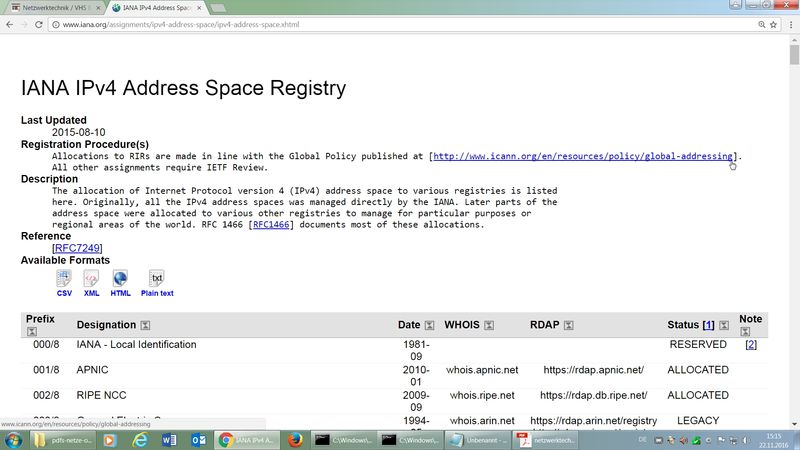Image resolution: width=800 pixels, height=450 pixels.
Task: Open the pdfs-netze folder in taskbar
Action: (63, 440)
